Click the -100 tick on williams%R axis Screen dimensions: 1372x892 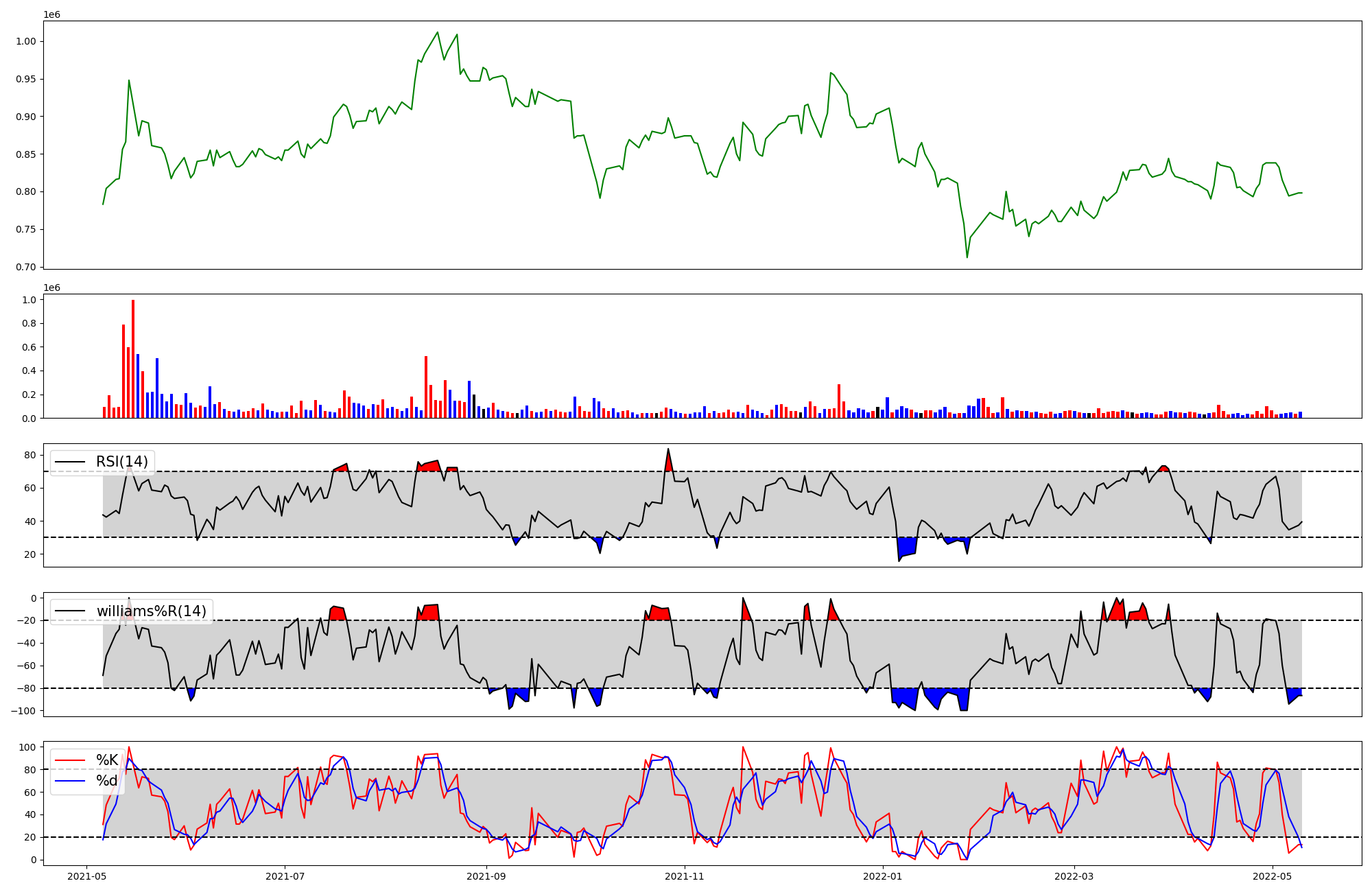click(24, 711)
